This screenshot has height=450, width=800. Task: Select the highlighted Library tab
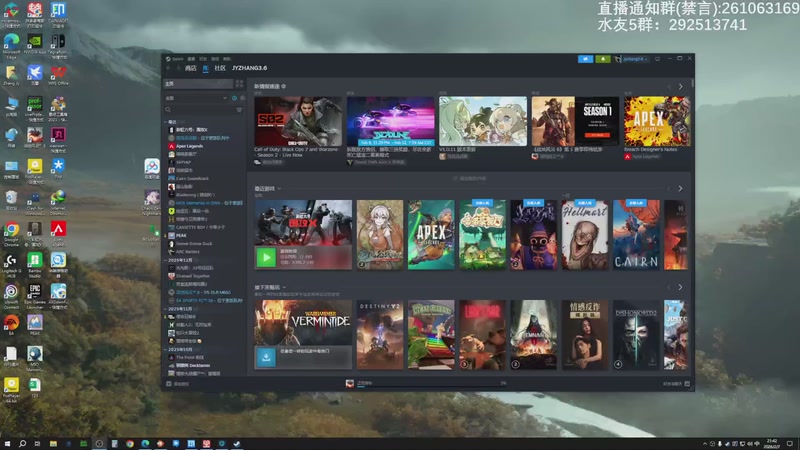pyautogui.click(x=205, y=68)
